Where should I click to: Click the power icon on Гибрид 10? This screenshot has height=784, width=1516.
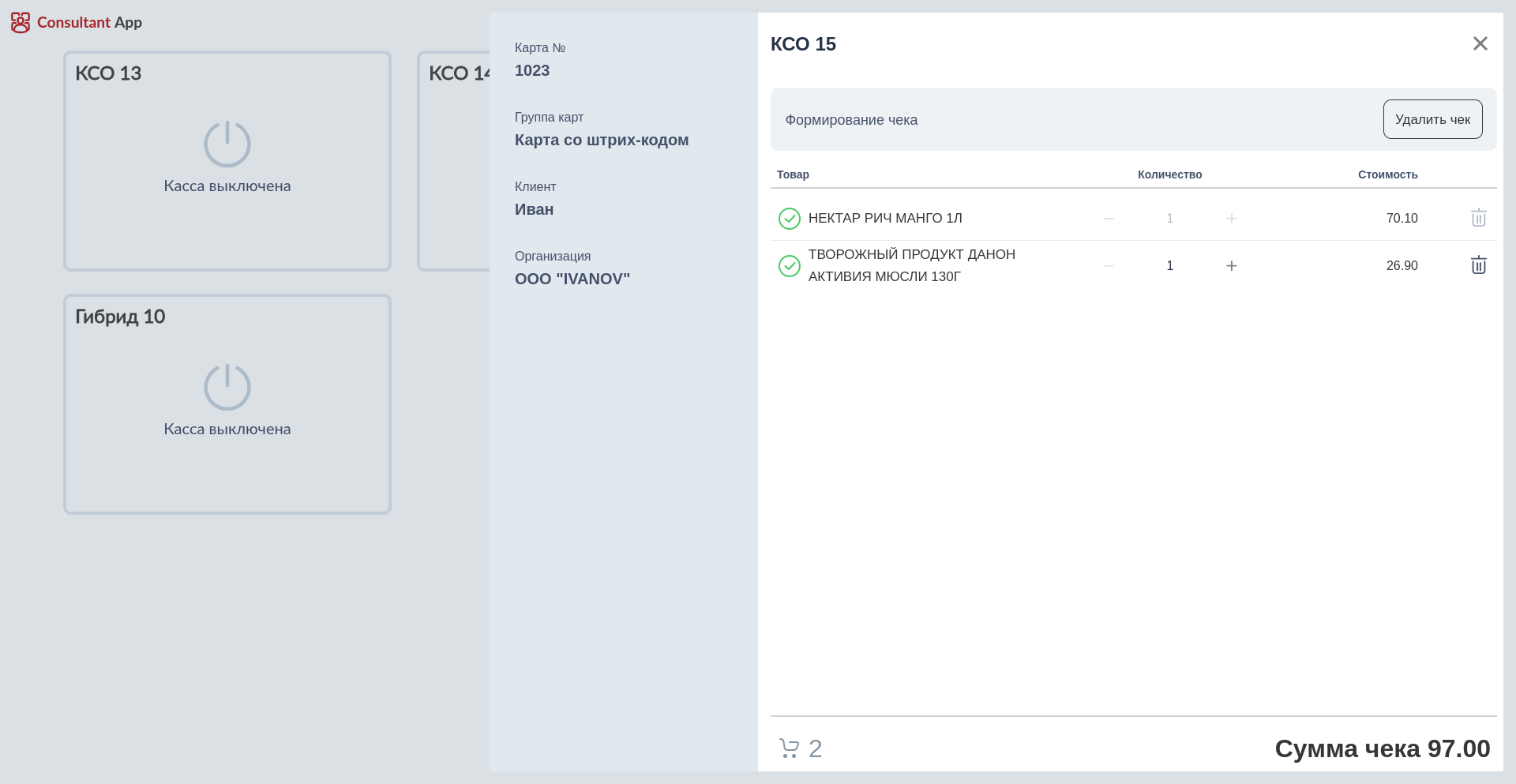(x=227, y=387)
